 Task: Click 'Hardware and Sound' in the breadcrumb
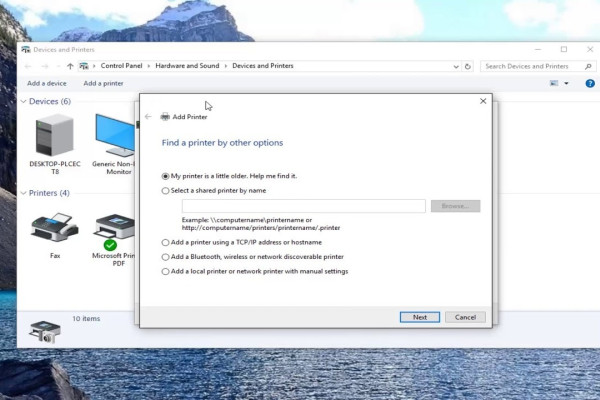tap(188, 66)
